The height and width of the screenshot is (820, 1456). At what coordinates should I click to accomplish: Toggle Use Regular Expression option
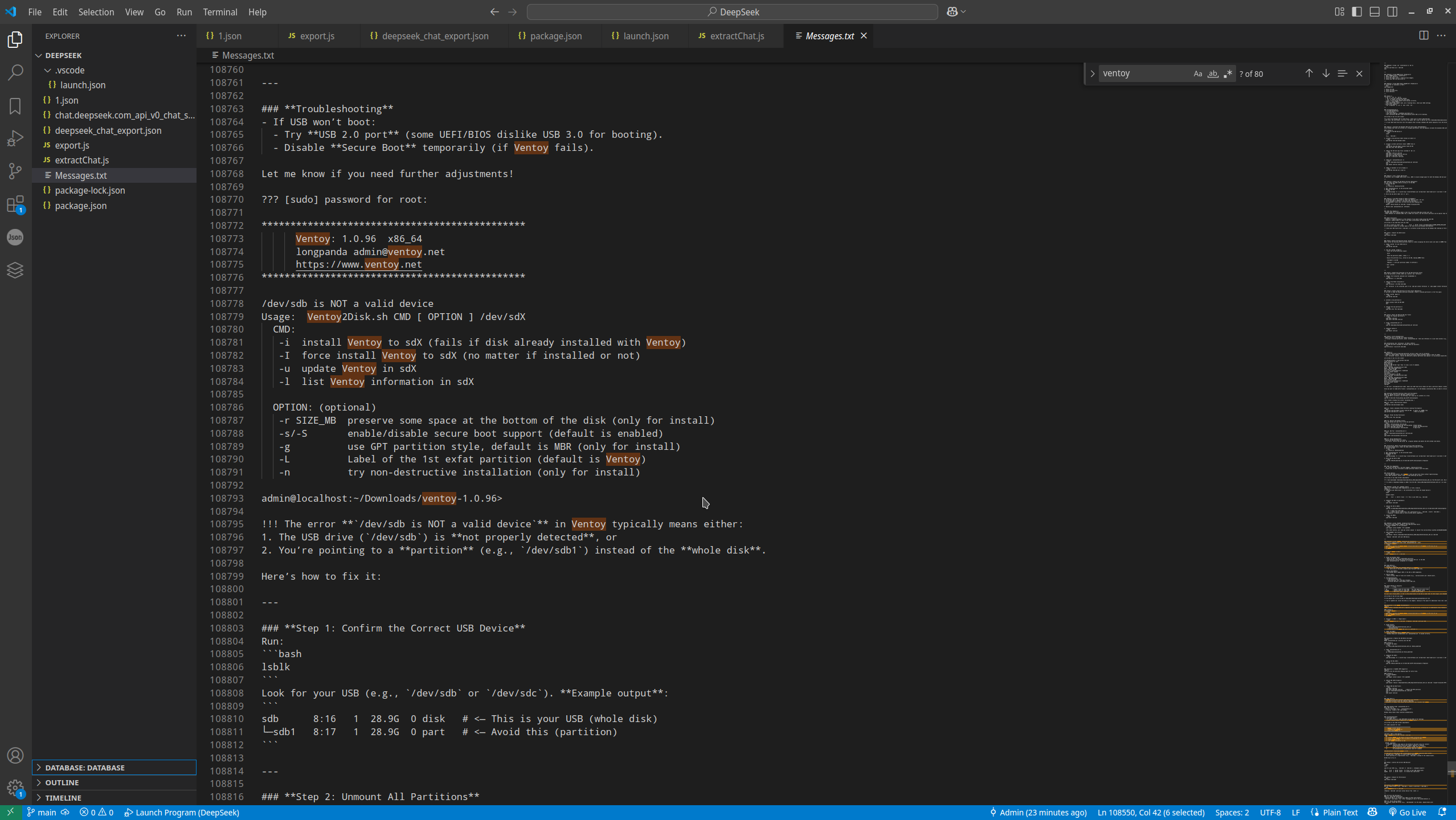(x=1228, y=73)
